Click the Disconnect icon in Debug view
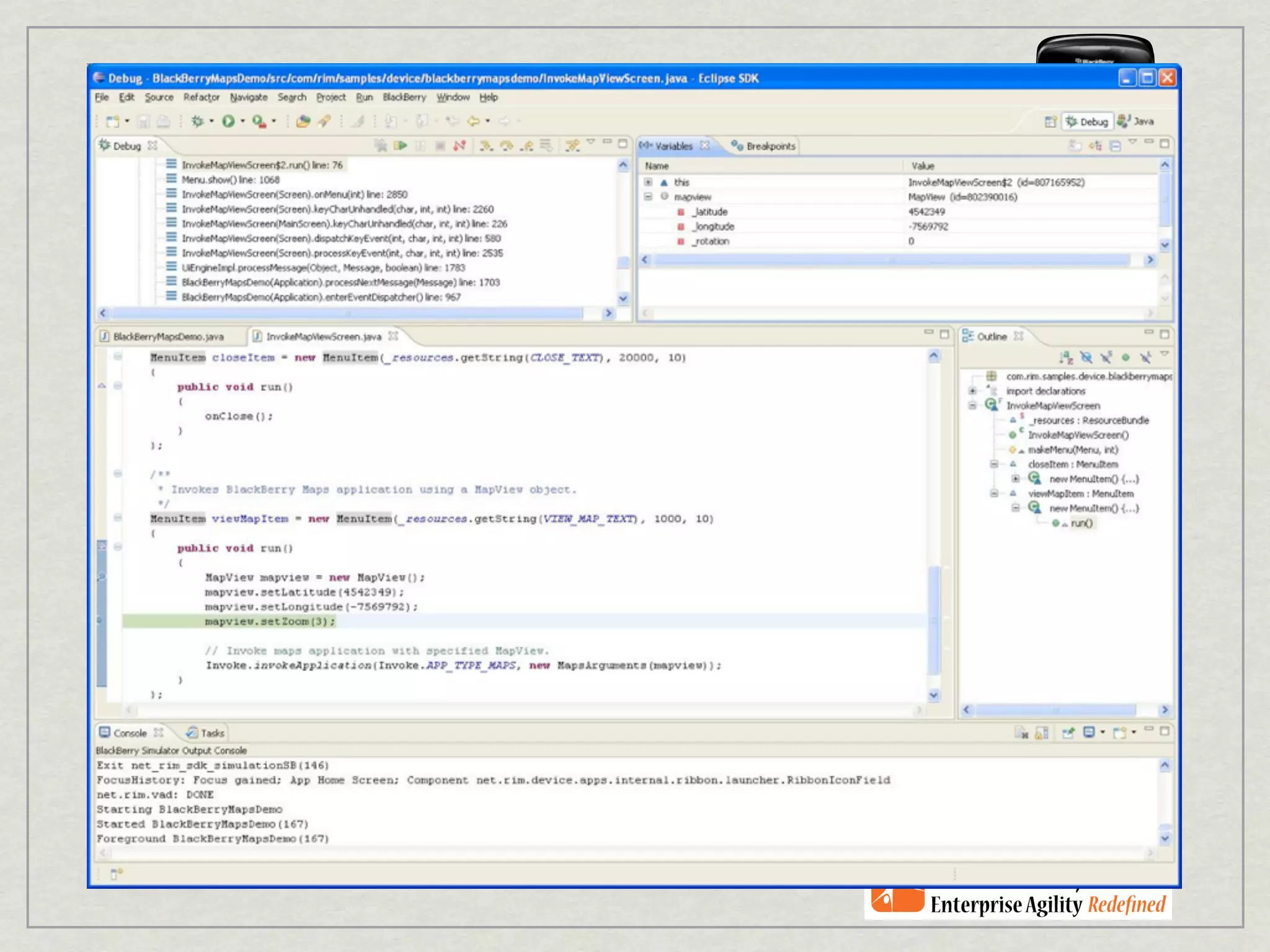This screenshot has width=1270, height=952. (x=460, y=146)
